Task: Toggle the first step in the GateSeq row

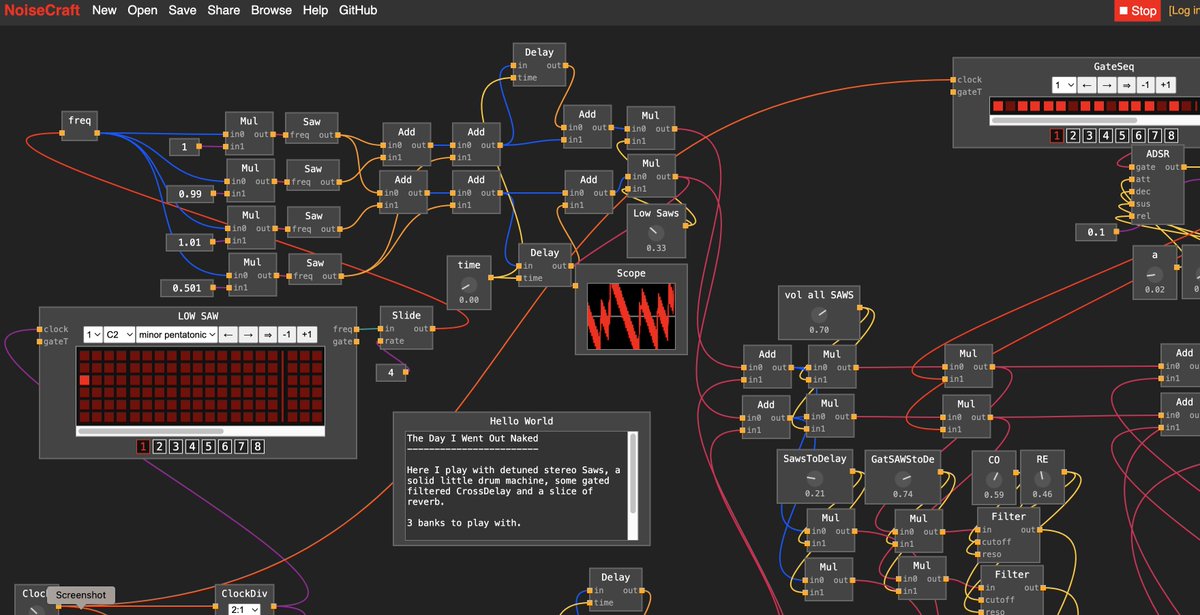Action: point(997,105)
